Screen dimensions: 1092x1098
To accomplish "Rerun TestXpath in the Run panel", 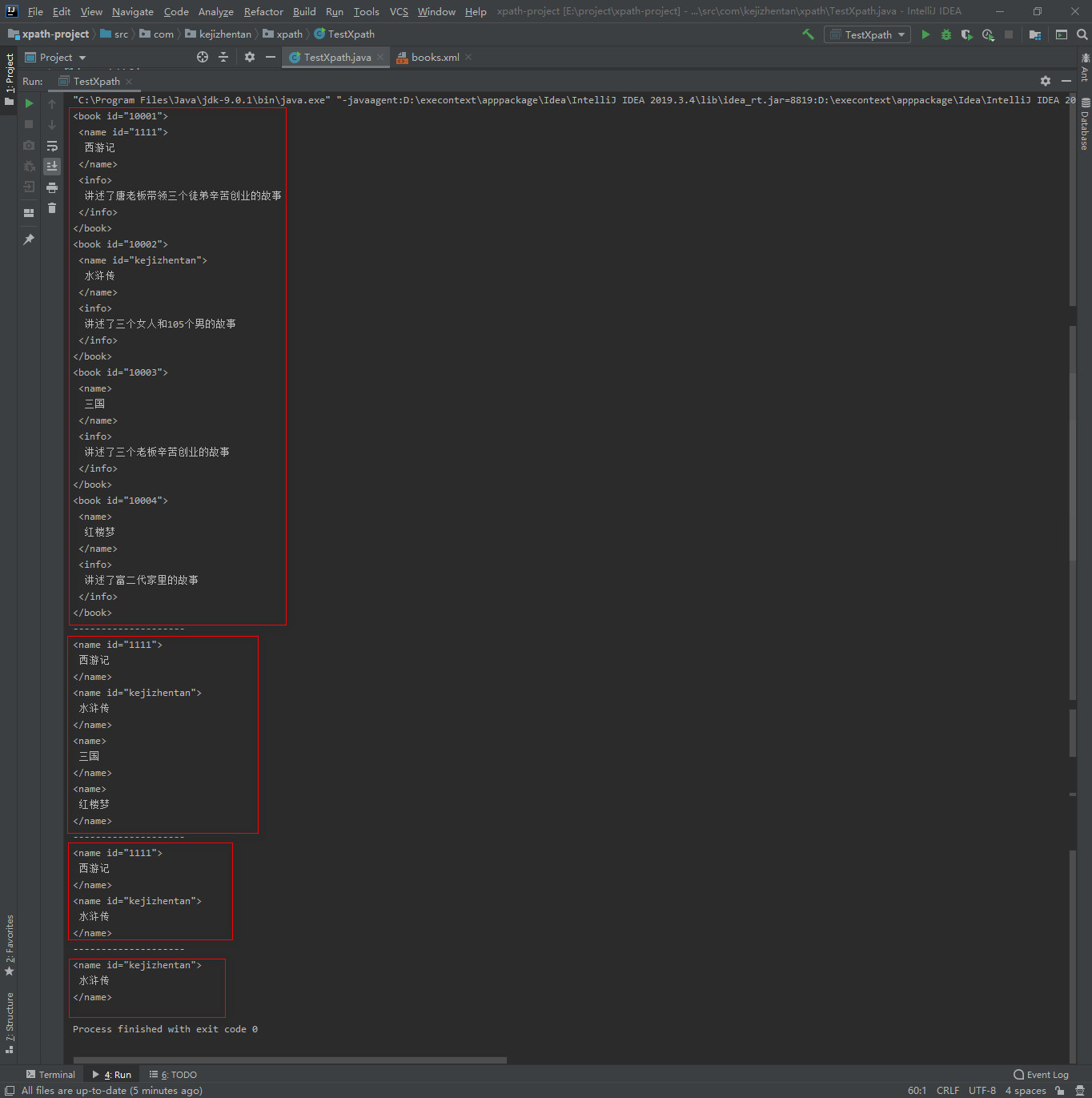I will point(29,103).
